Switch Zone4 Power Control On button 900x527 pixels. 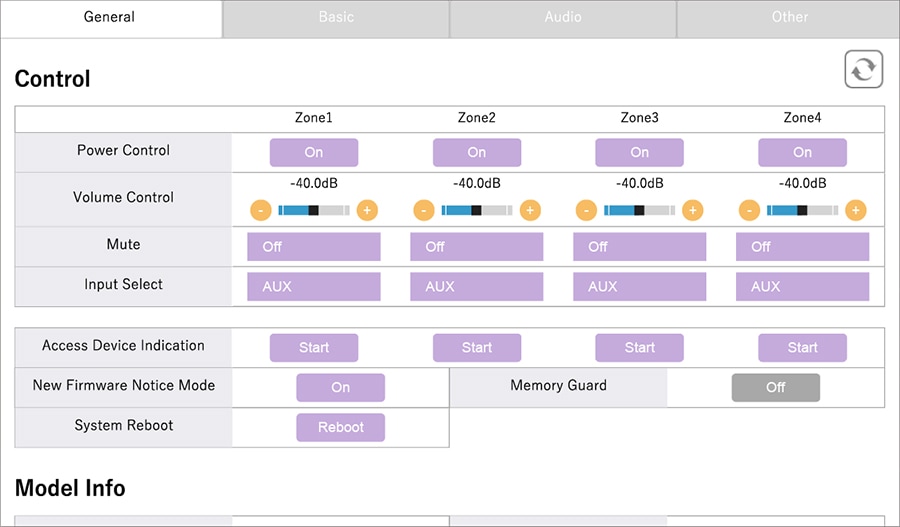(x=802, y=152)
